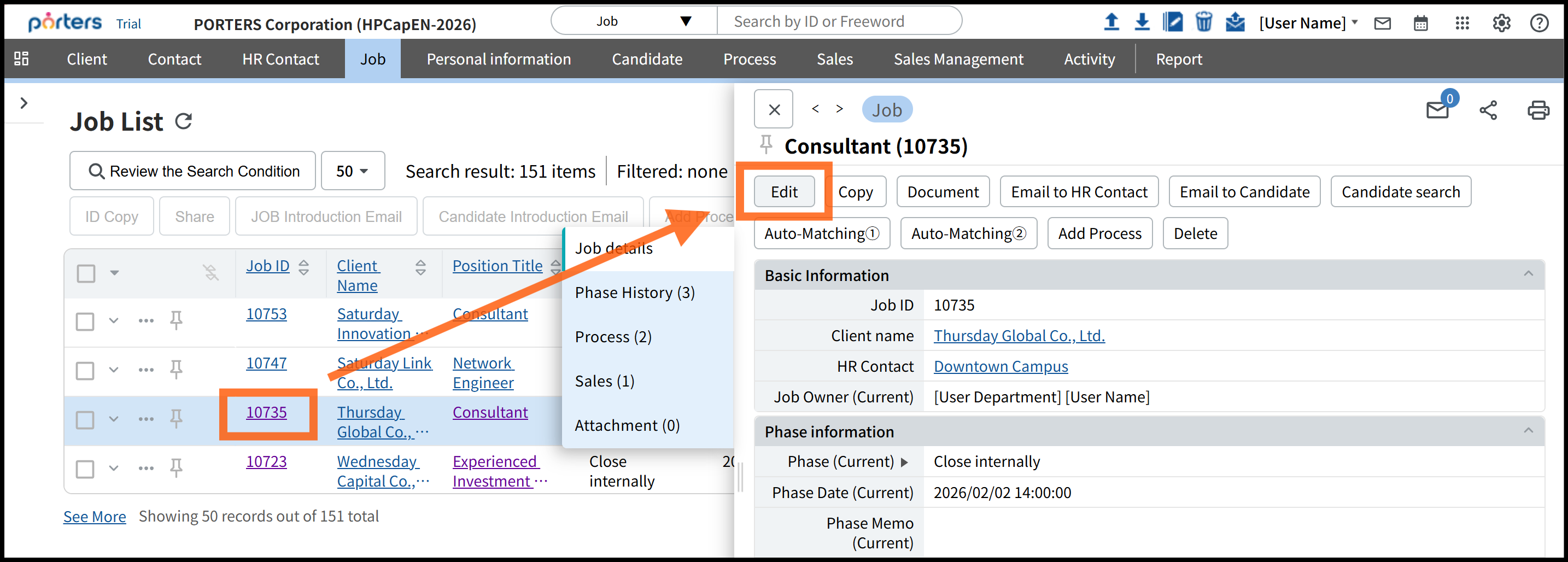
Task: Click the Search by ID or Freeword field
Action: pos(838,21)
